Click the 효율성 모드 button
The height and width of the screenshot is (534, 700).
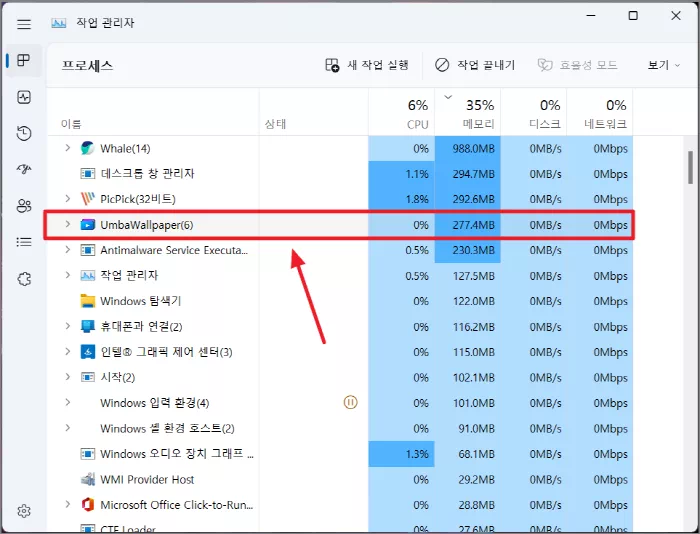577,65
